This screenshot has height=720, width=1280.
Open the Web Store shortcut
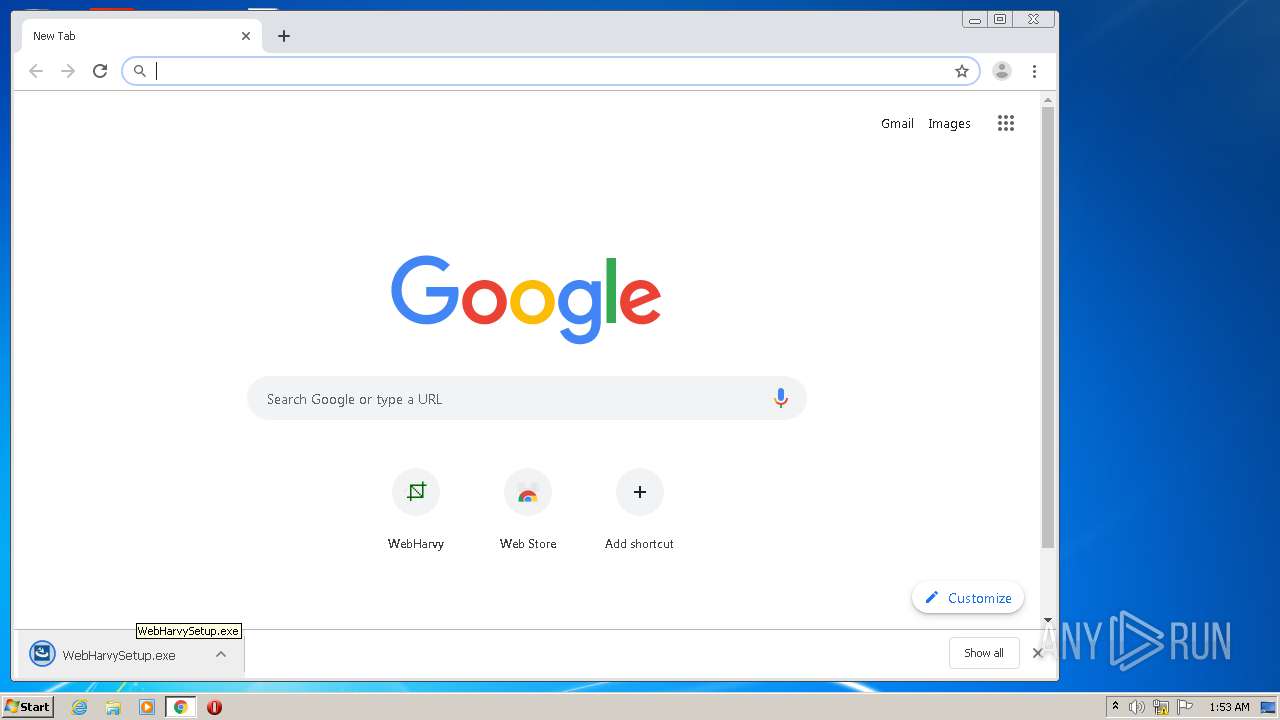pyautogui.click(x=528, y=510)
